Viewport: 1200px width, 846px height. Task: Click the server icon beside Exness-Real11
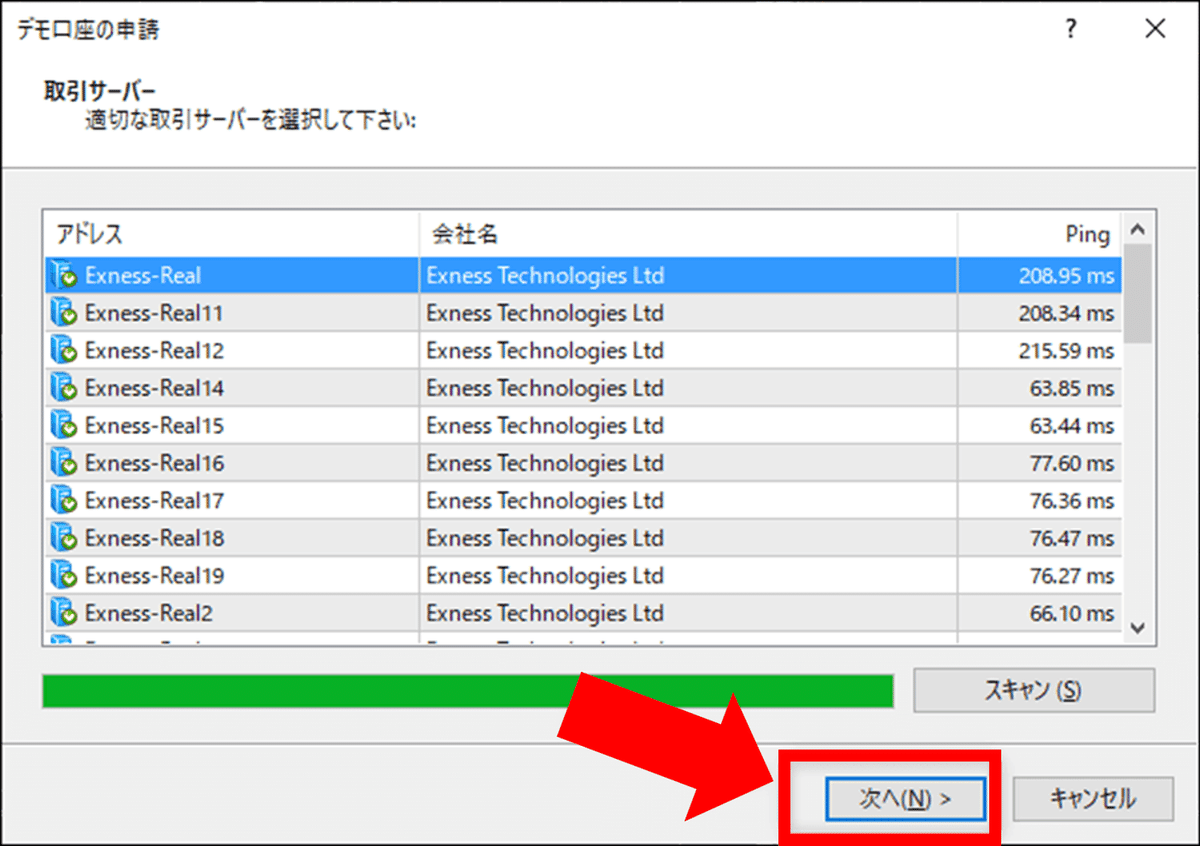64,314
